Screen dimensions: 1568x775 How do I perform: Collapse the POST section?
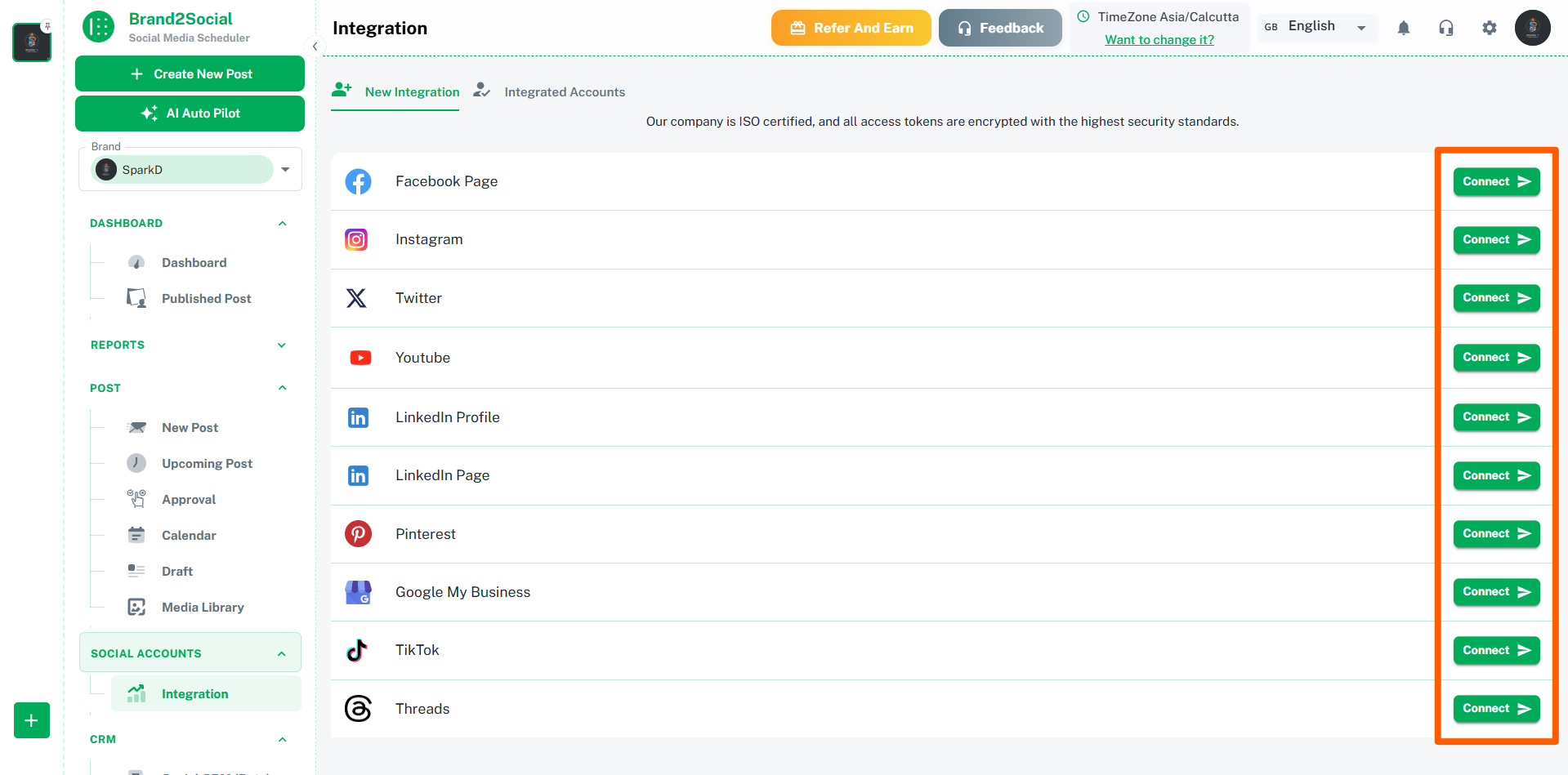[x=283, y=388]
